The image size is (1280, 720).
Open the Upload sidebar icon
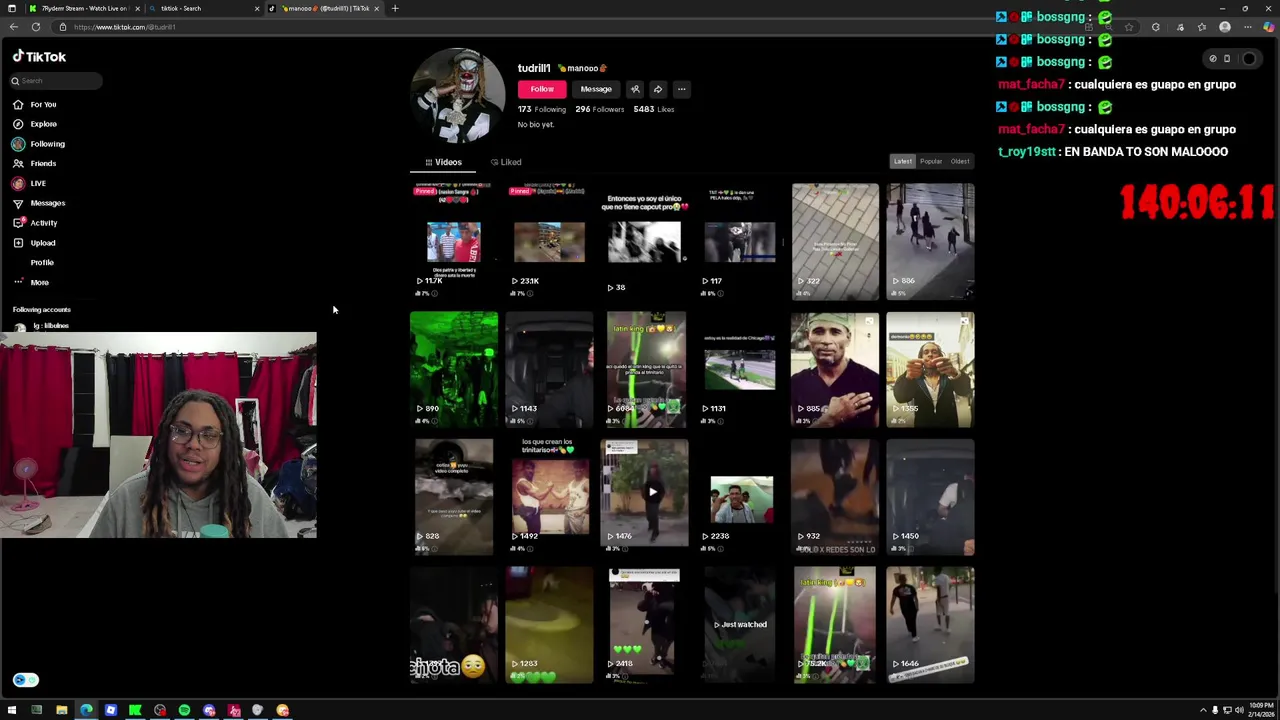click(18, 243)
